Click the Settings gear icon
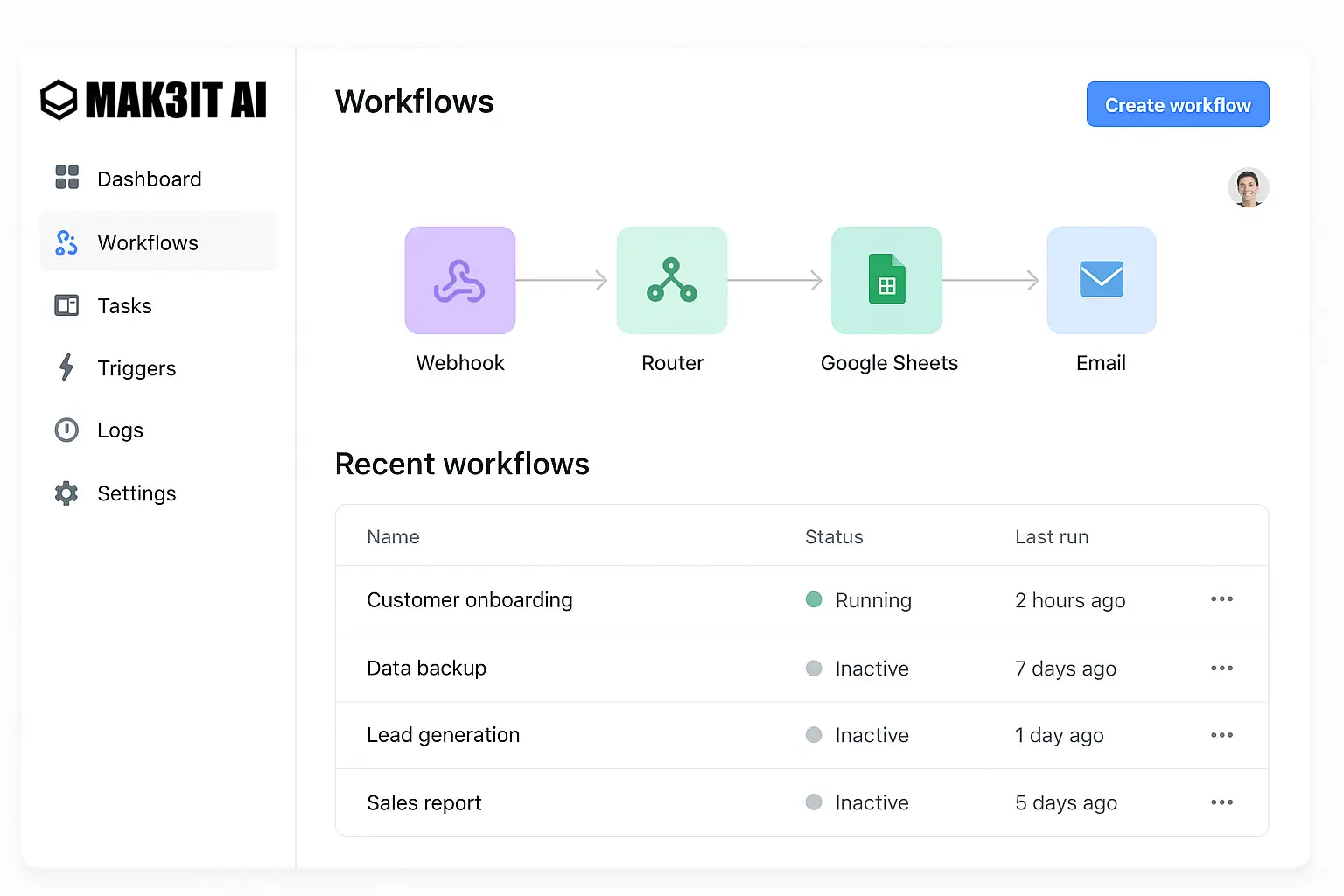 point(66,493)
